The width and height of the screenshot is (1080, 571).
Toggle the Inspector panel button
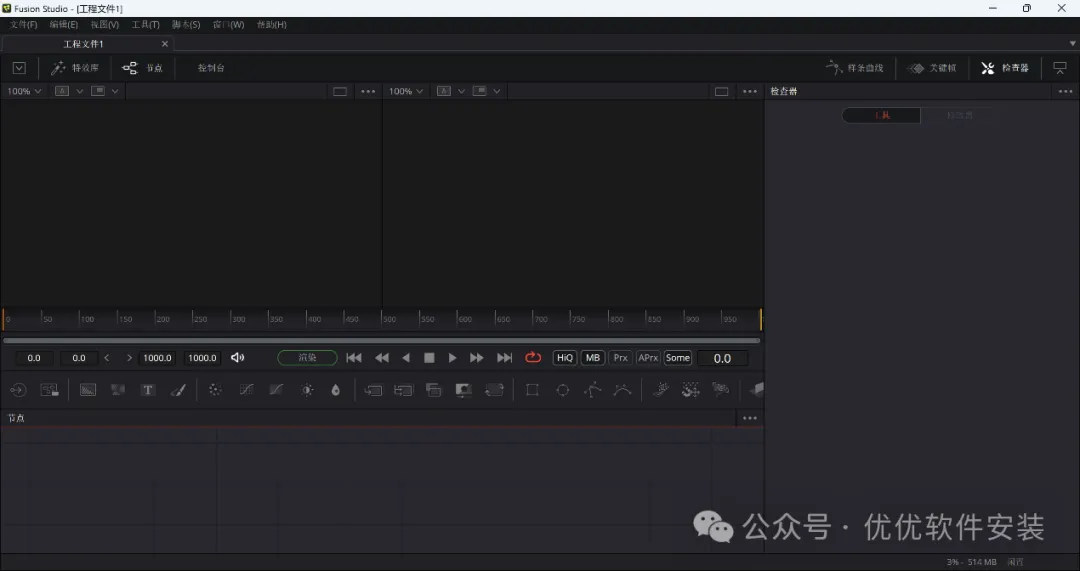point(1005,68)
